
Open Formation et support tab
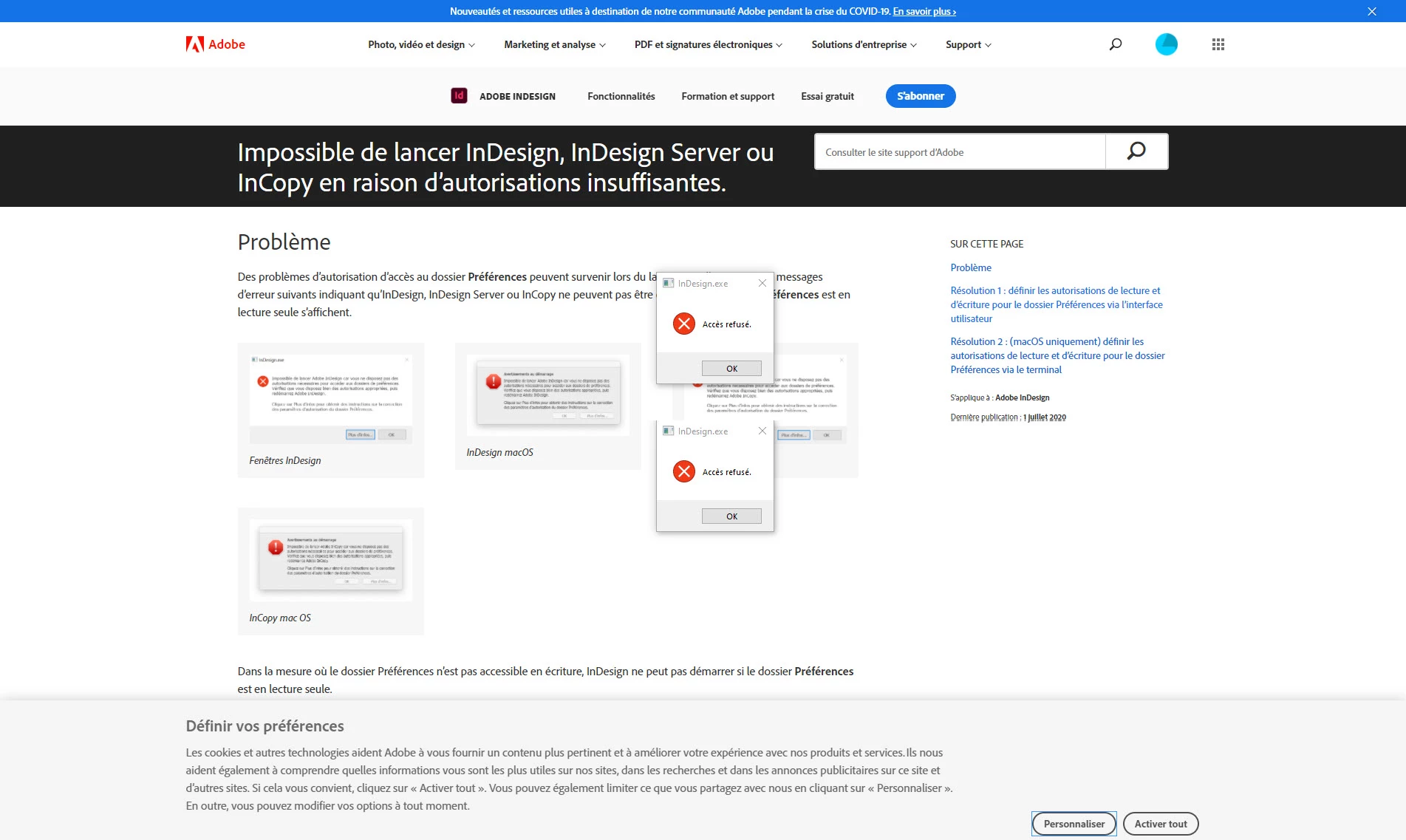click(x=728, y=96)
